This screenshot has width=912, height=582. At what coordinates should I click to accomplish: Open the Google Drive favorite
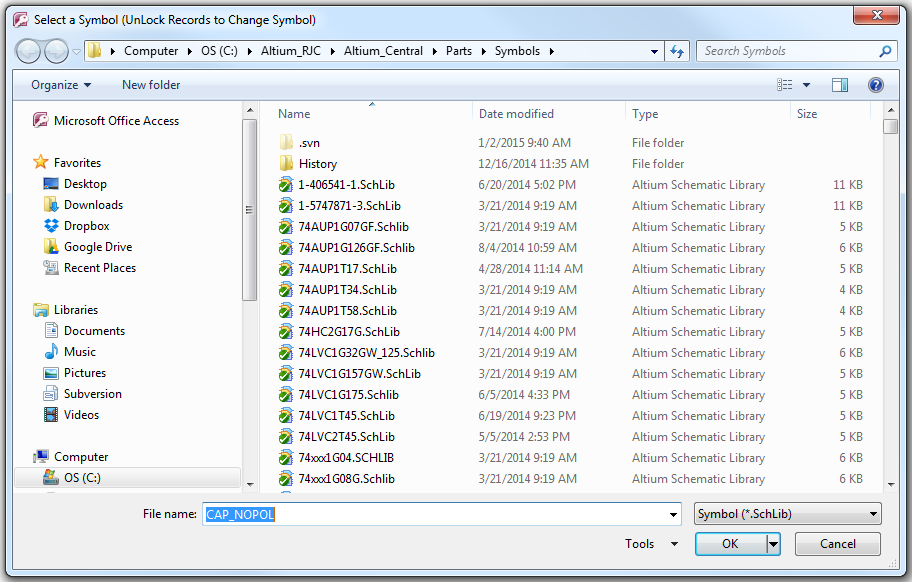[x=98, y=247]
